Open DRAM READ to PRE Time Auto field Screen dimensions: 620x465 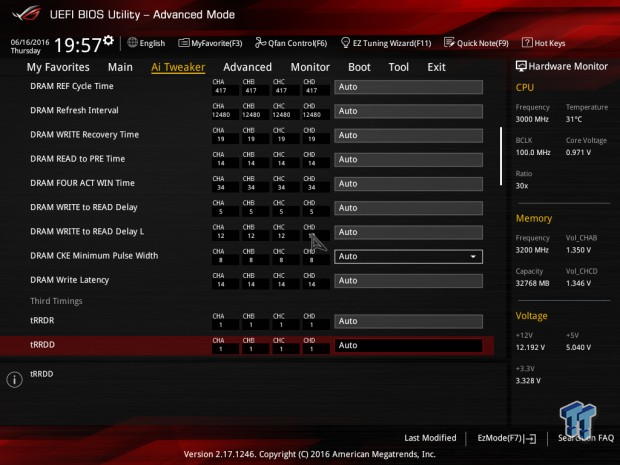point(408,160)
